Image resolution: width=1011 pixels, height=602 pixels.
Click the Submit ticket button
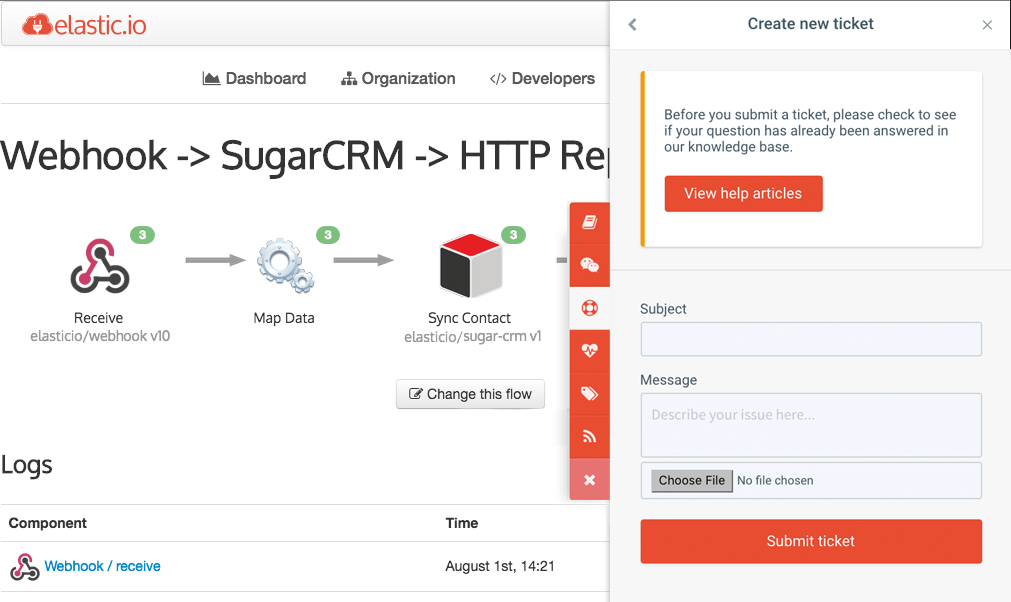click(811, 541)
